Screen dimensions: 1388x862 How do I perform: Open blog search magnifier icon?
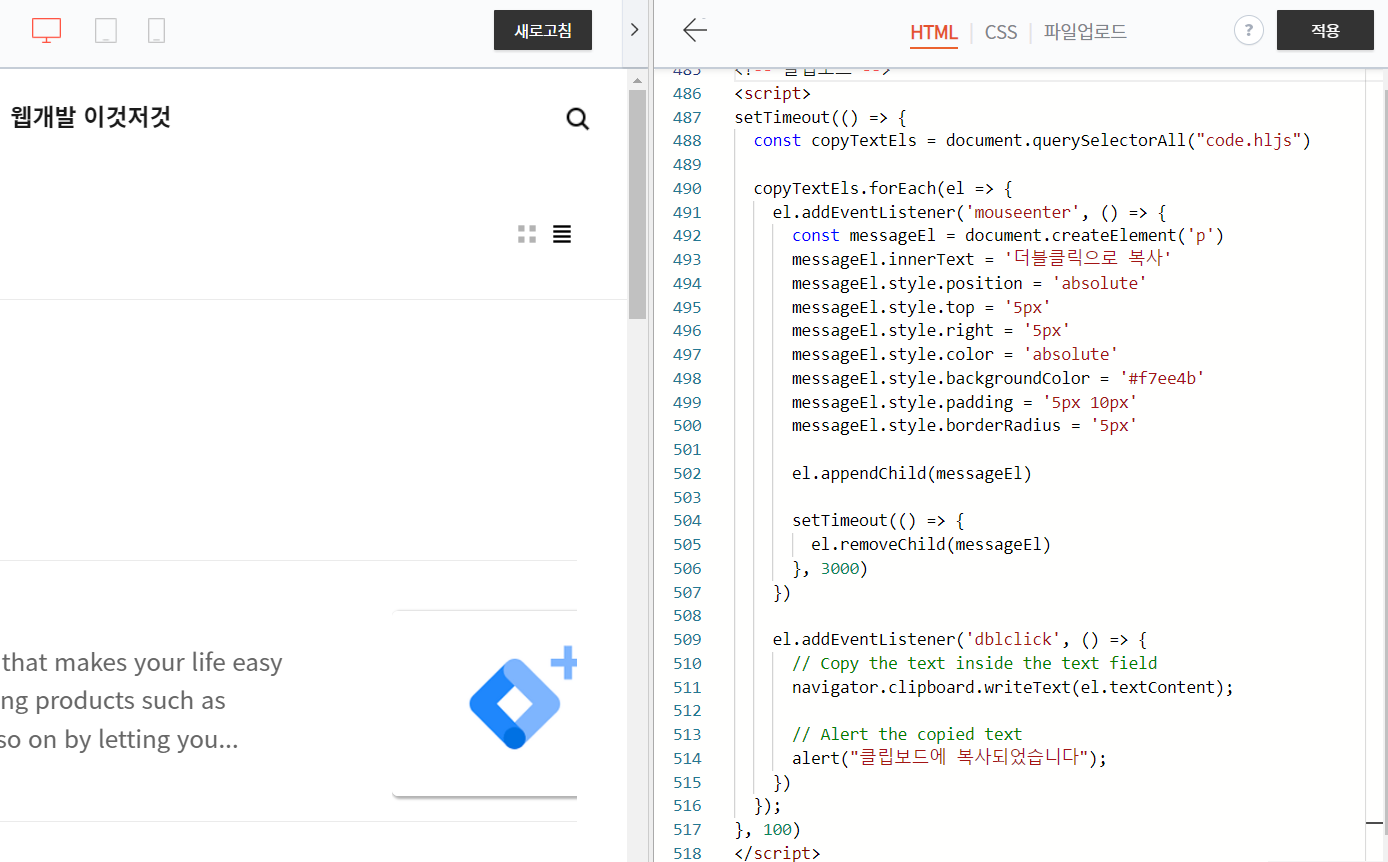click(577, 120)
